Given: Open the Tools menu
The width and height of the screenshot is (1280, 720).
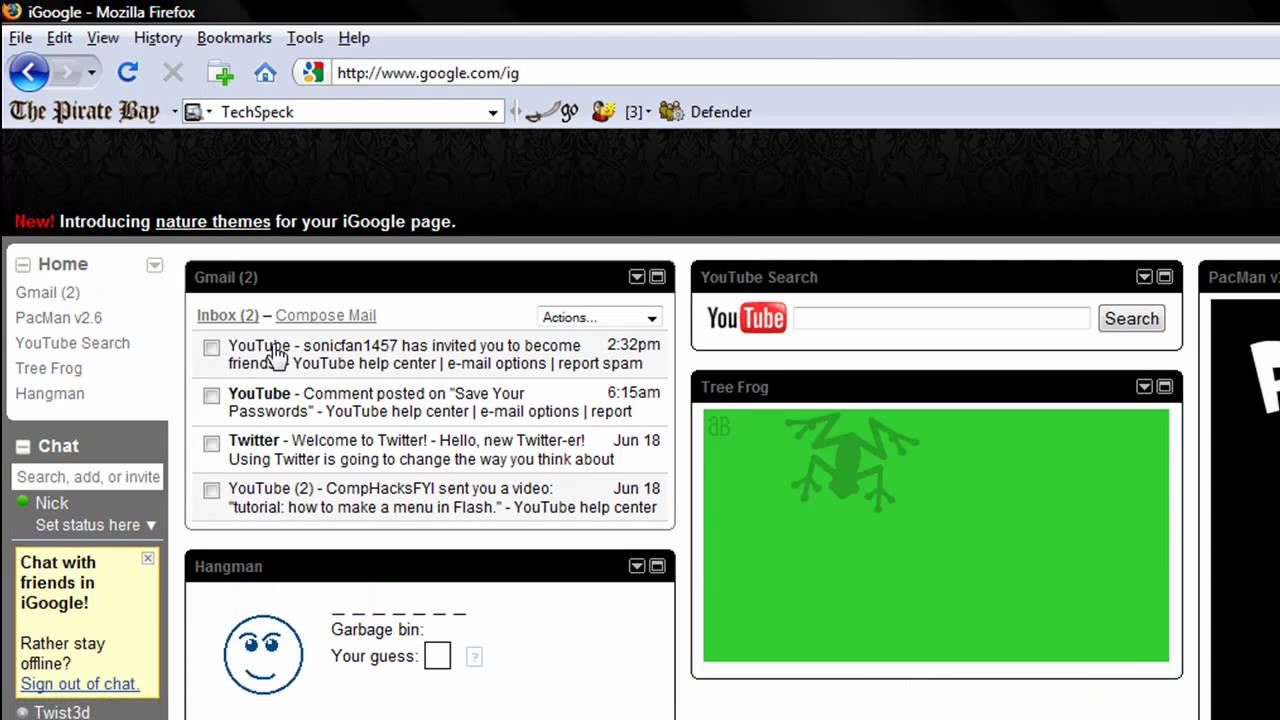Looking at the screenshot, I should [305, 37].
